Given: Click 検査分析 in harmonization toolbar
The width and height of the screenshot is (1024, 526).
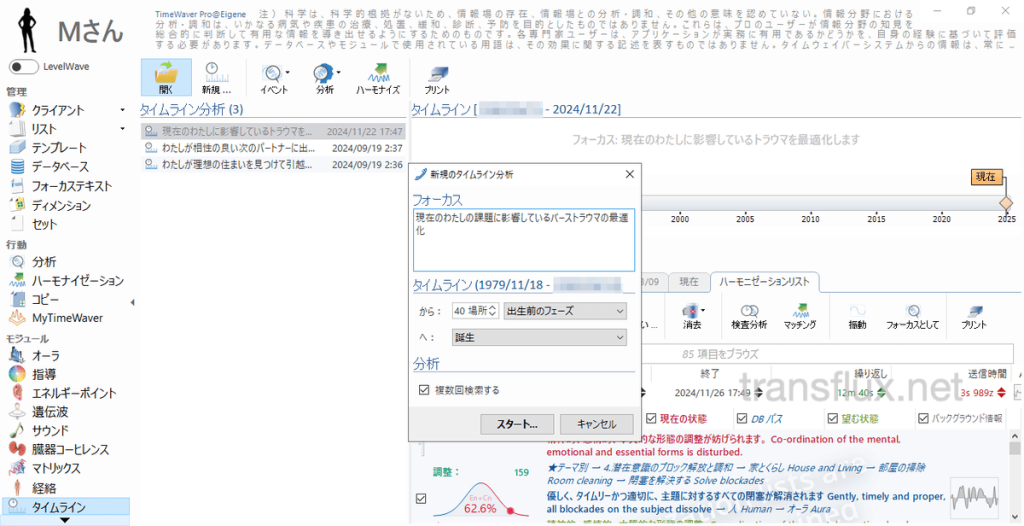Looking at the screenshot, I should [749, 316].
